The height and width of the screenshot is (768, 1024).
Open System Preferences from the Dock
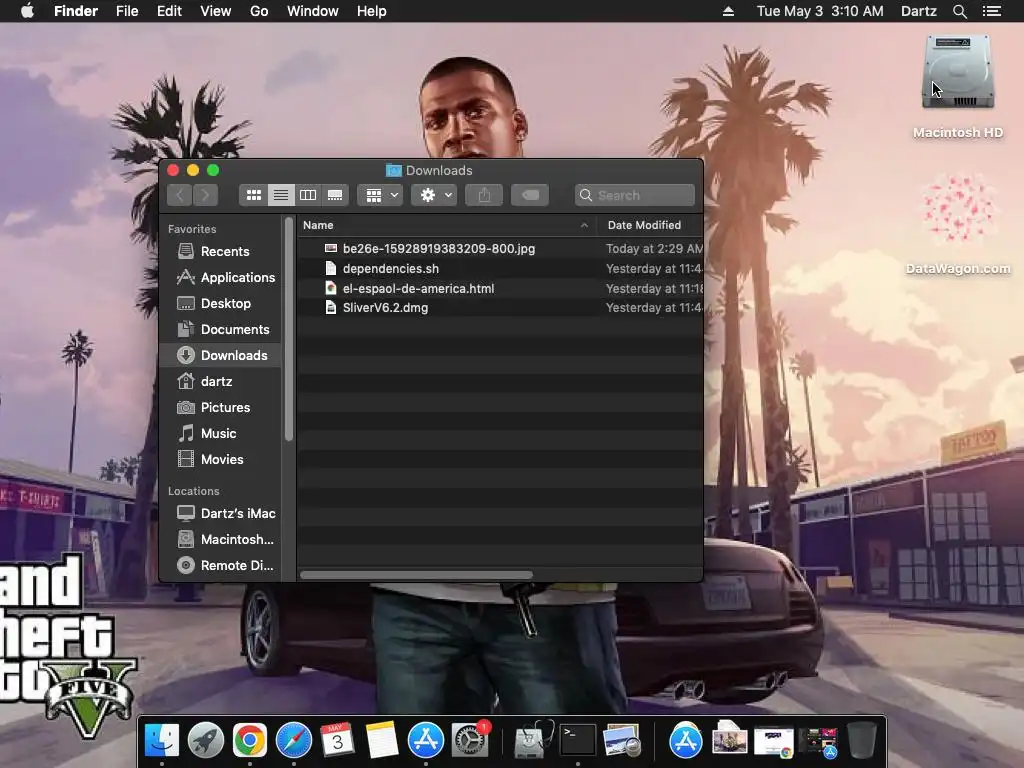tap(470, 741)
